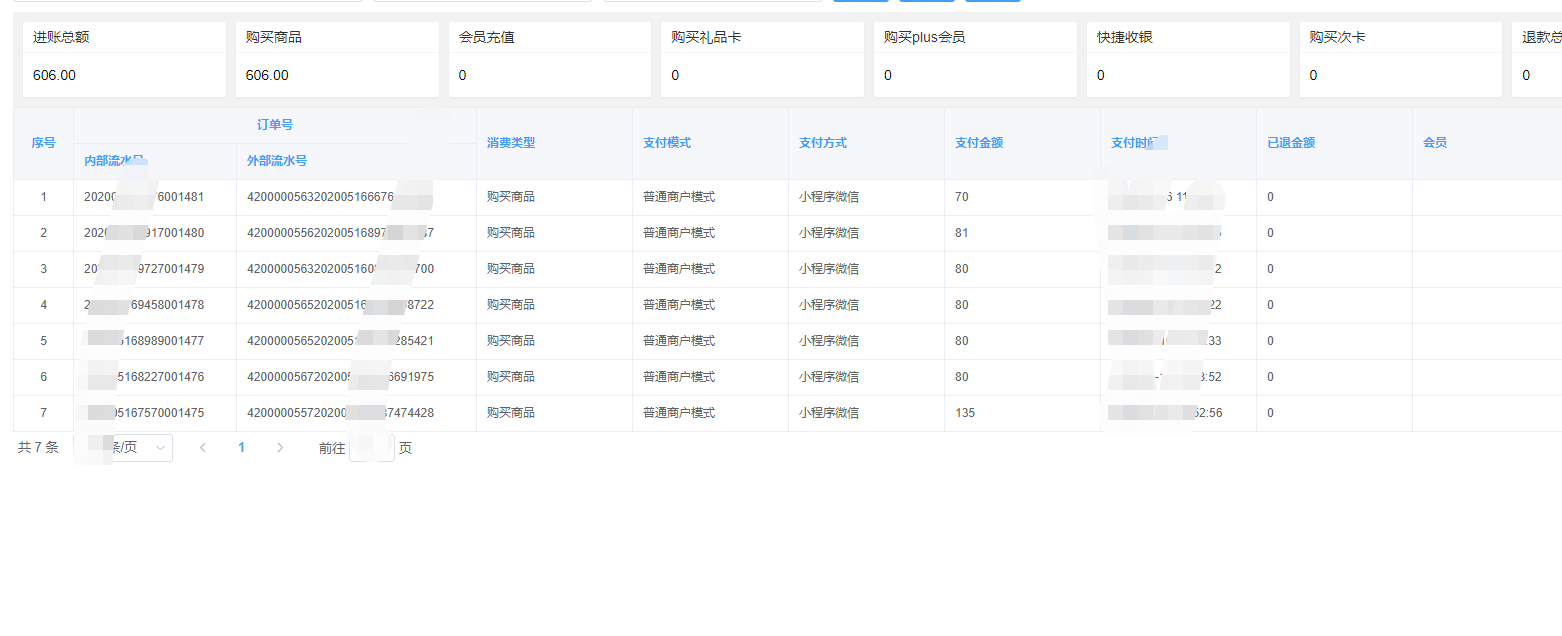Select page 1 in pagination
This screenshot has height=636, width=1562.
coord(241,448)
